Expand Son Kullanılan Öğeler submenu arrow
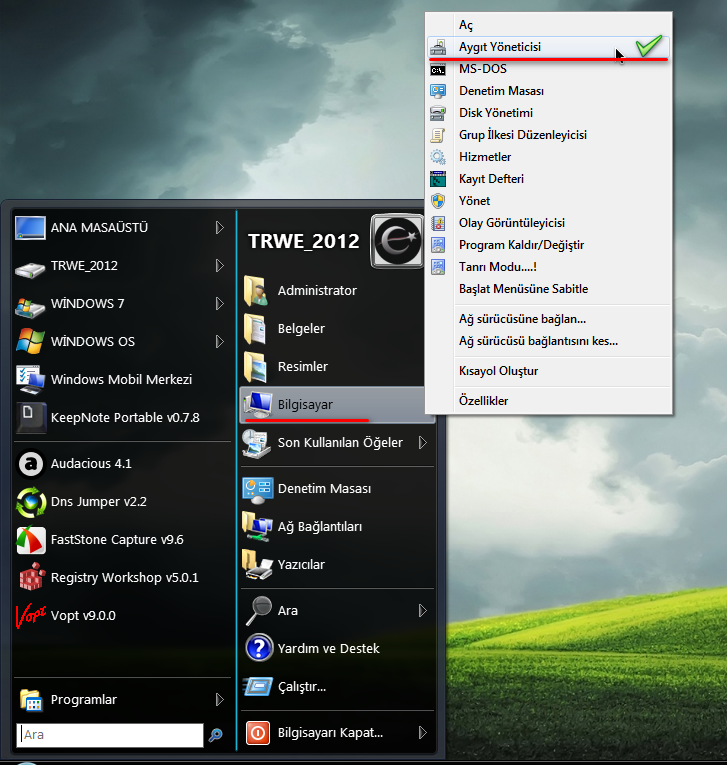 pos(423,443)
